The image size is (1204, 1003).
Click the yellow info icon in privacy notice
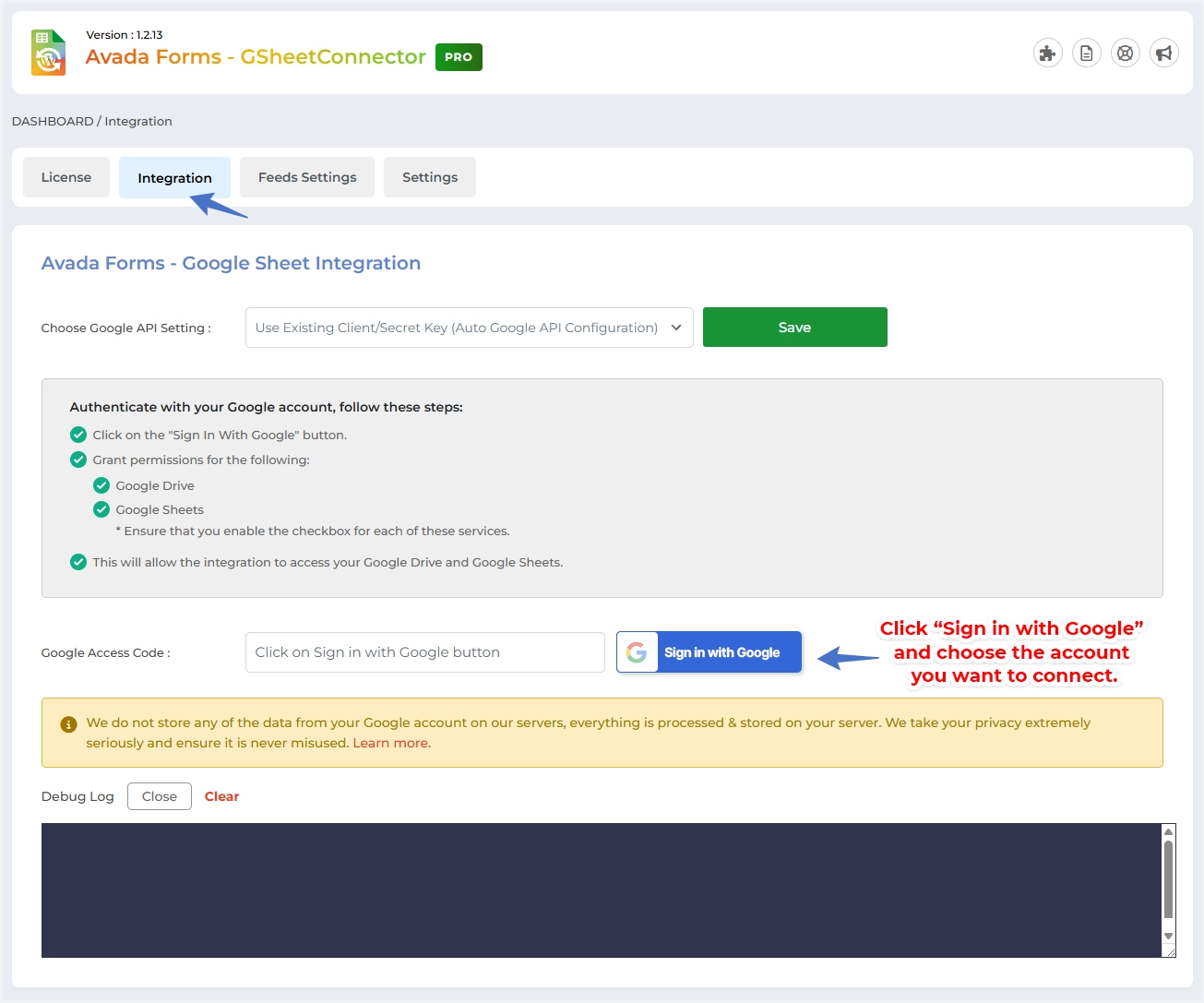(68, 724)
